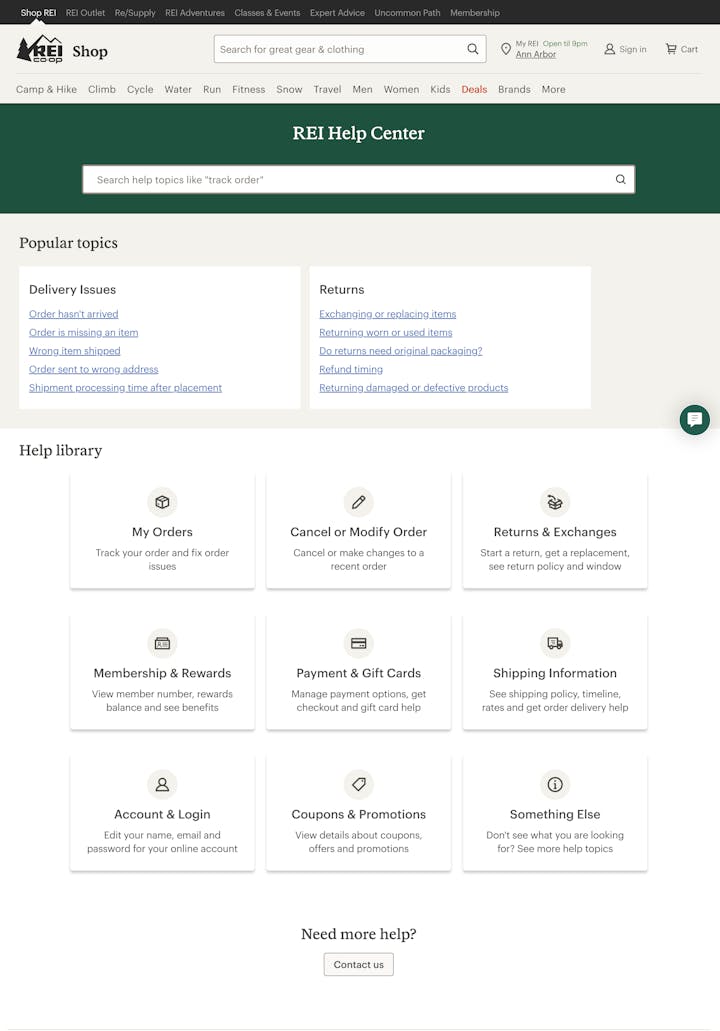The width and height of the screenshot is (720, 1031).
Task: Open the "Order hasn't arrived" link
Action: [73, 314]
